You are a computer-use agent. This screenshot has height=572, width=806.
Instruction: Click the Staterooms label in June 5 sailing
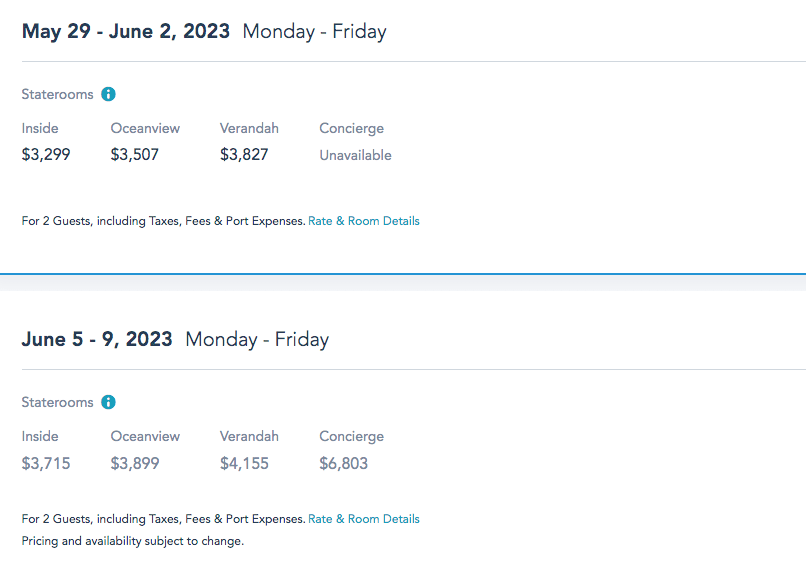click(57, 402)
